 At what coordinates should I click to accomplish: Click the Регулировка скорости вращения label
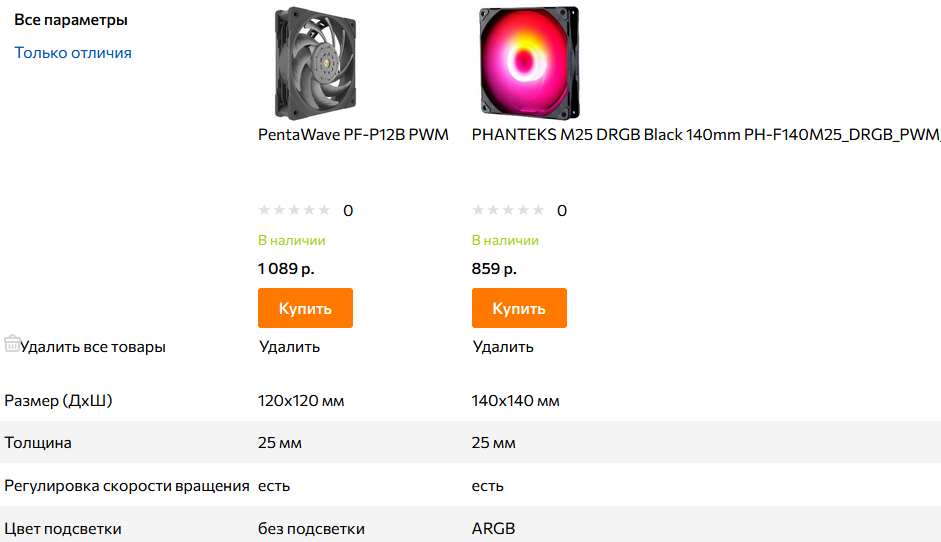click(126, 486)
